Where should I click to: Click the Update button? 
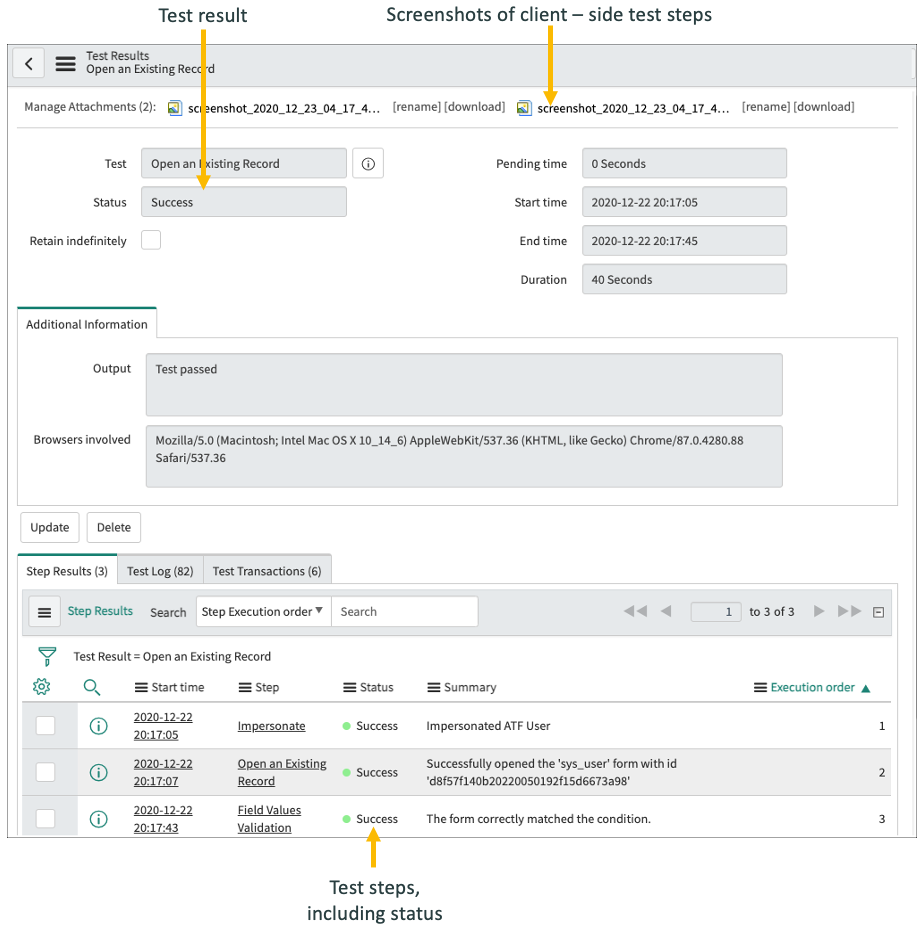pyautogui.click(x=49, y=527)
